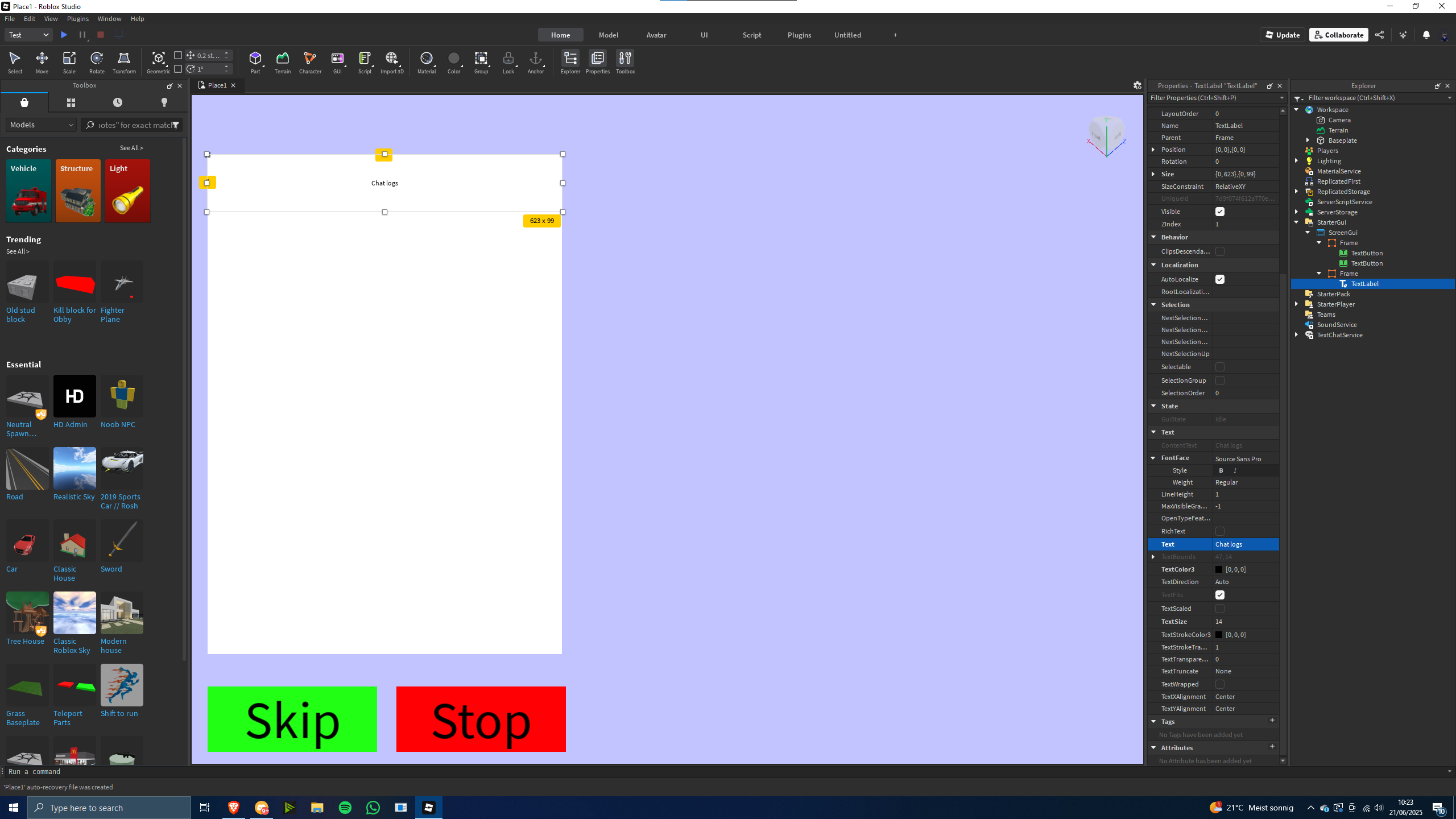Toggle the Anchor tool
The width and height of the screenshot is (1456, 819).
pyautogui.click(x=536, y=62)
